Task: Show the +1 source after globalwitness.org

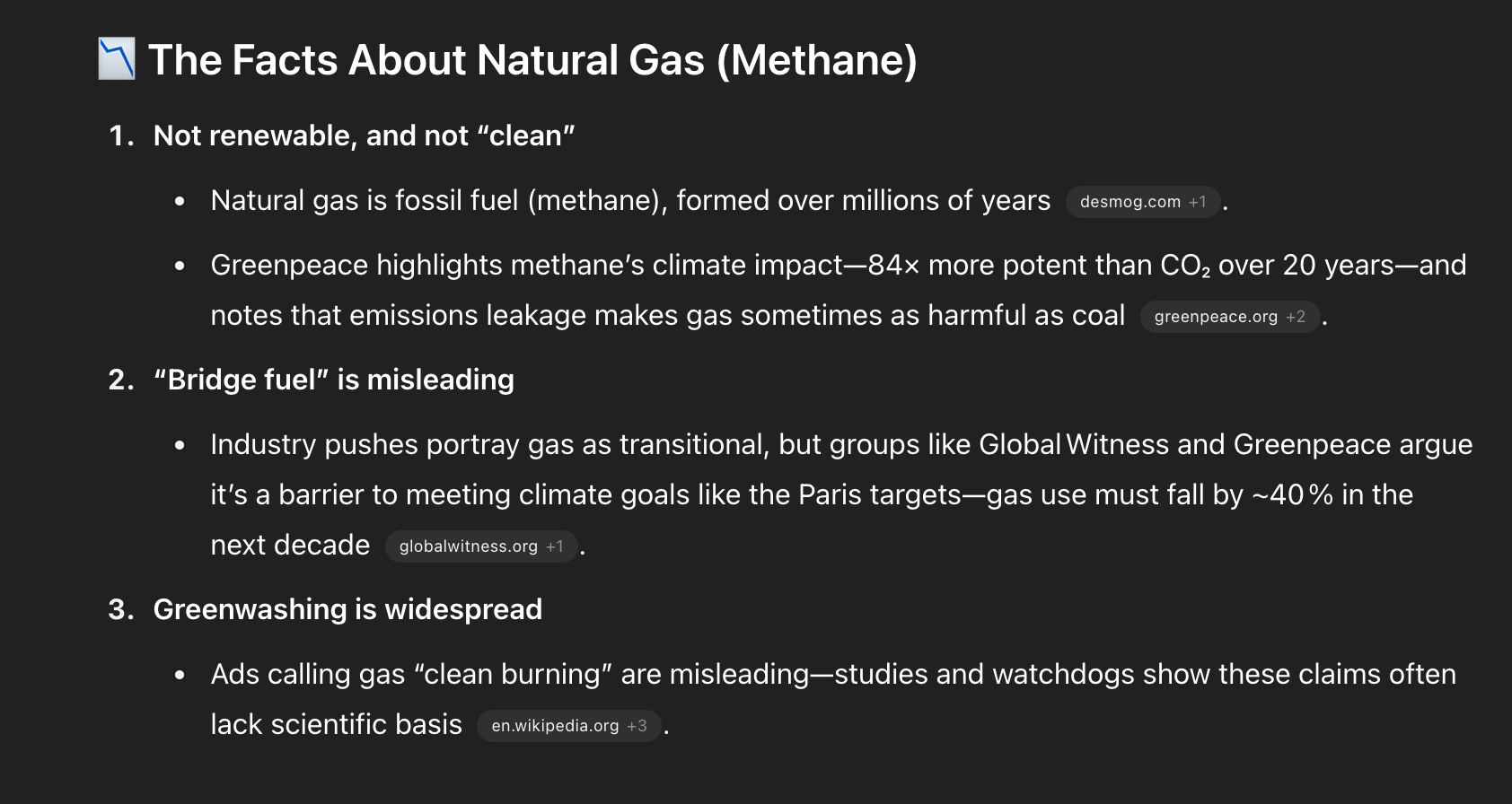Action: coord(555,546)
